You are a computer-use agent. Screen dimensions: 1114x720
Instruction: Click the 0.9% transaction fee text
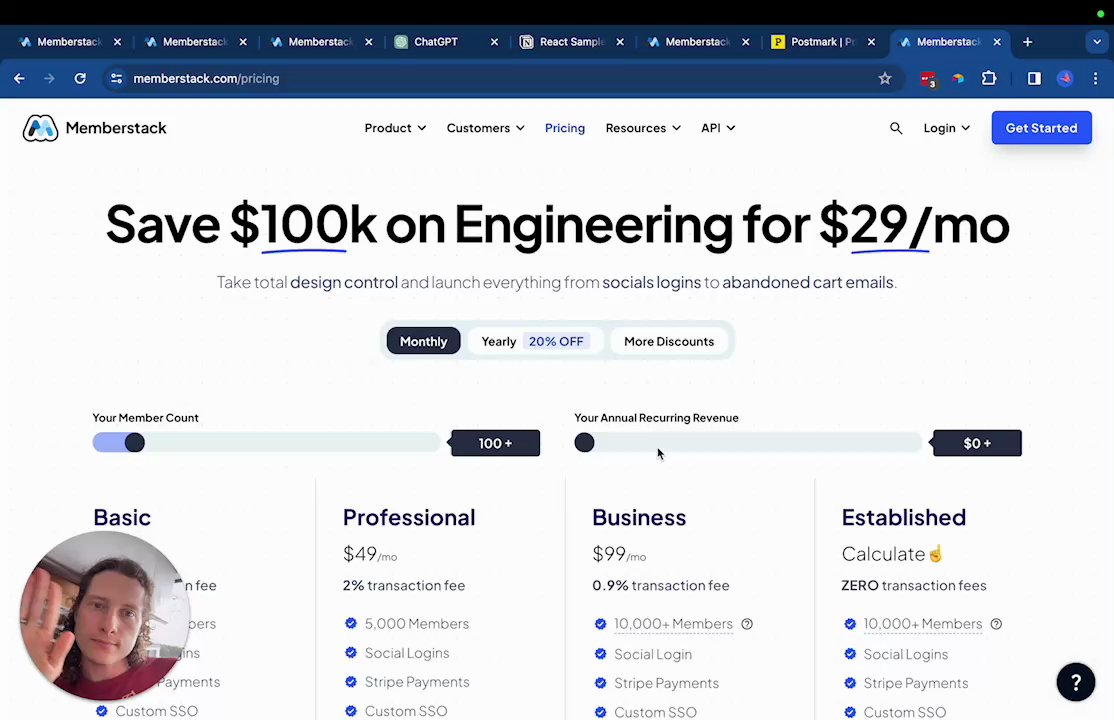click(661, 586)
